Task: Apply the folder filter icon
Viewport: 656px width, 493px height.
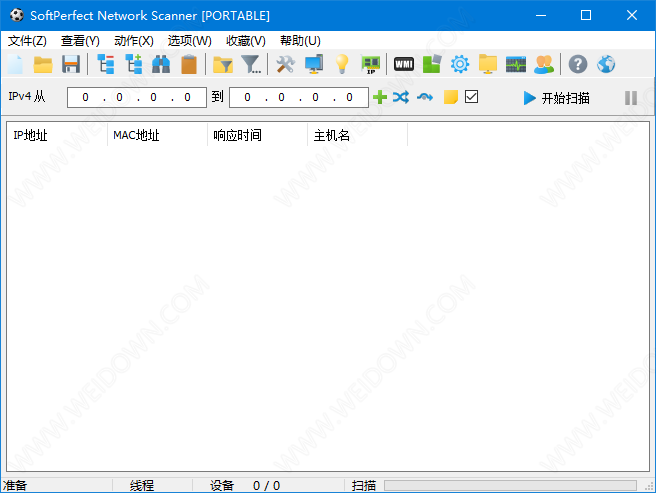Action: tap(223, 64)
